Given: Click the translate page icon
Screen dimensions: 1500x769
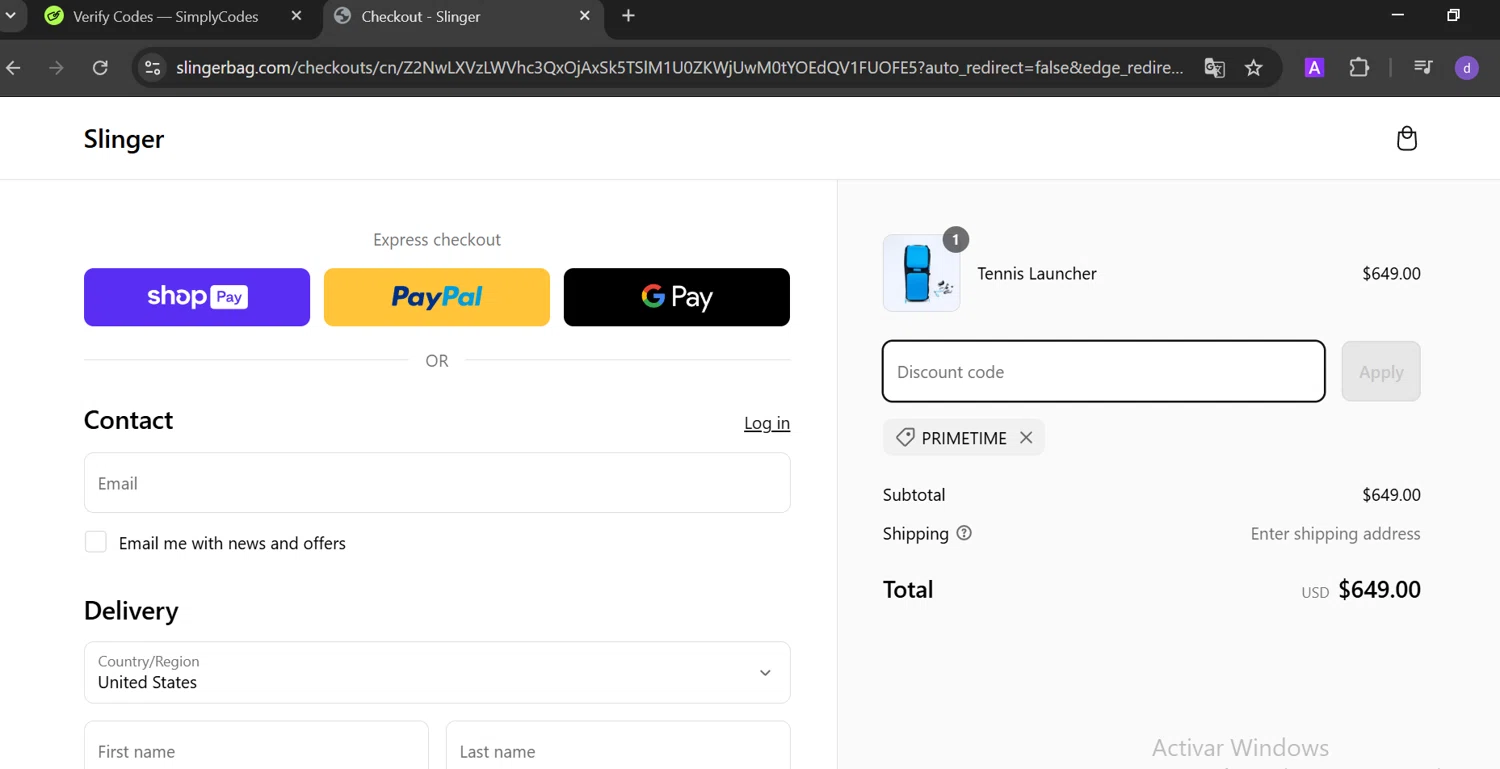Looking at the screenshot, I should coord(1214,68).
